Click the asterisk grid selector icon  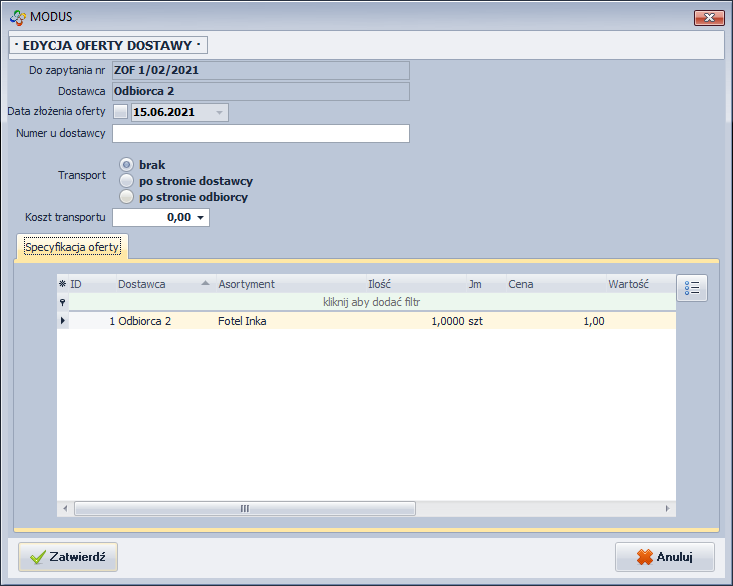pos(62,285)
